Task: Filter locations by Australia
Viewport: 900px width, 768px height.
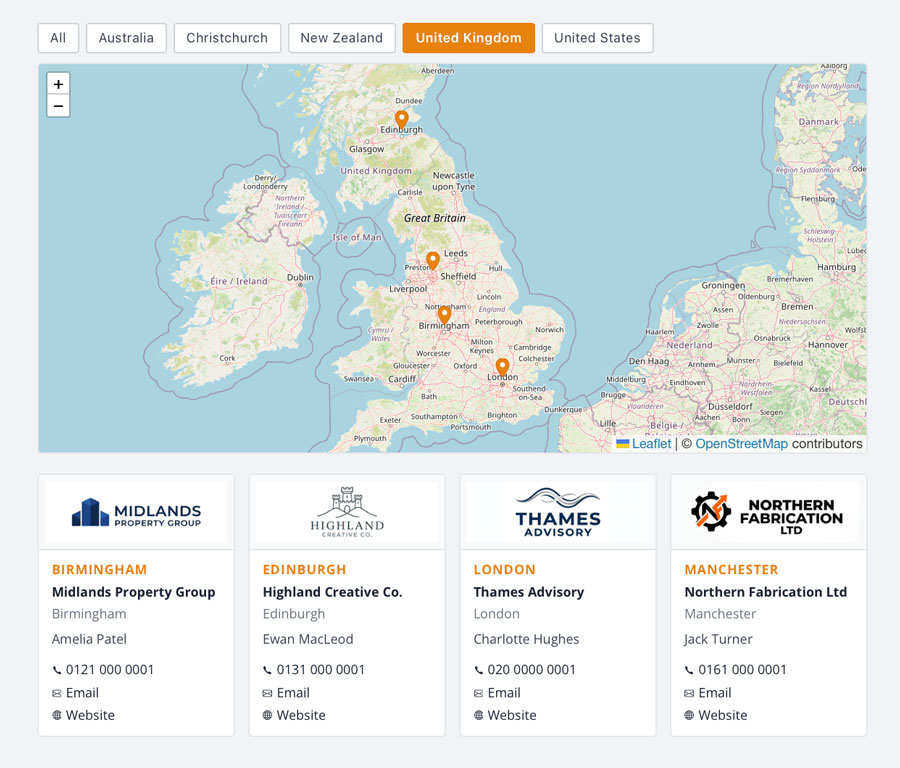Action: (126, 38)
